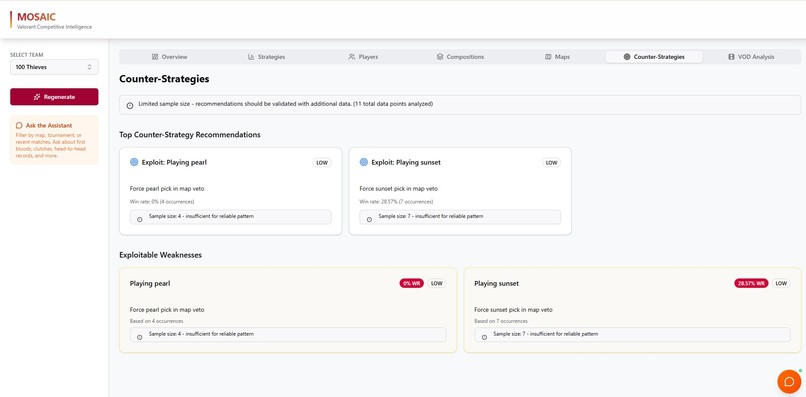Switch to the Maps tab

coord(557,57)
